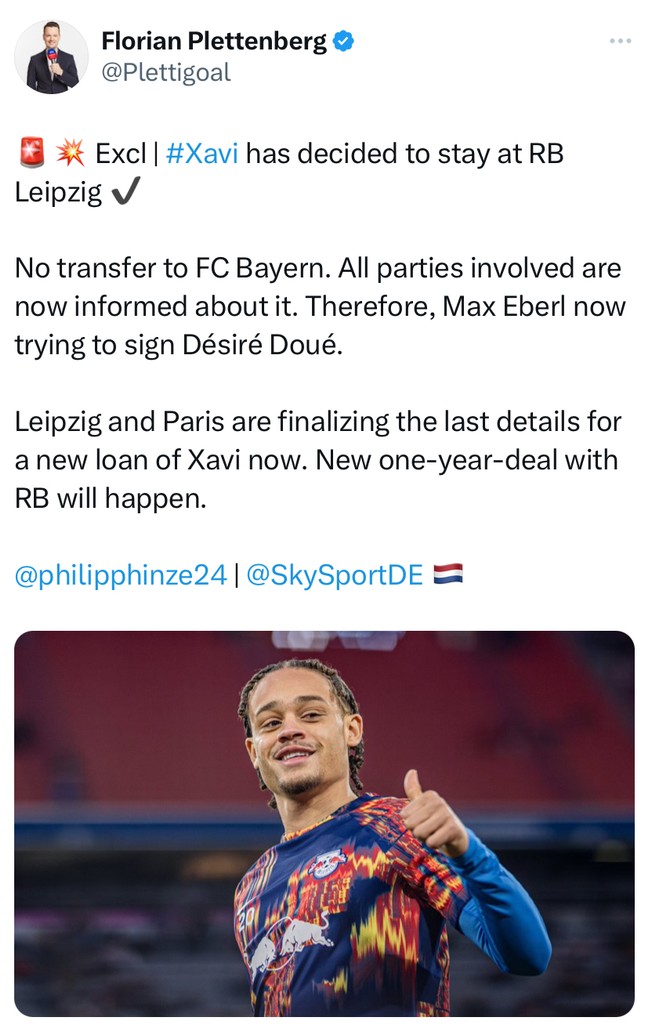Open the attached player photo
This screenshot has width=649, height=1024.
click(x=324, y=822)
